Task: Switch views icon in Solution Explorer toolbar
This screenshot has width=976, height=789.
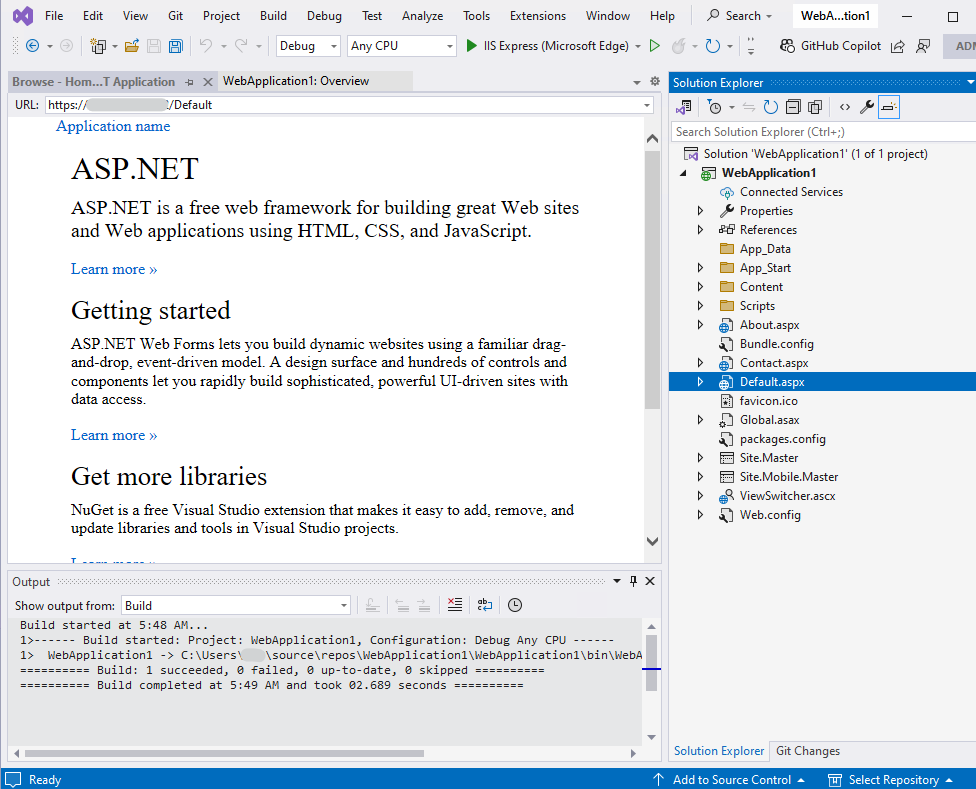Action: tap(683, 107)
